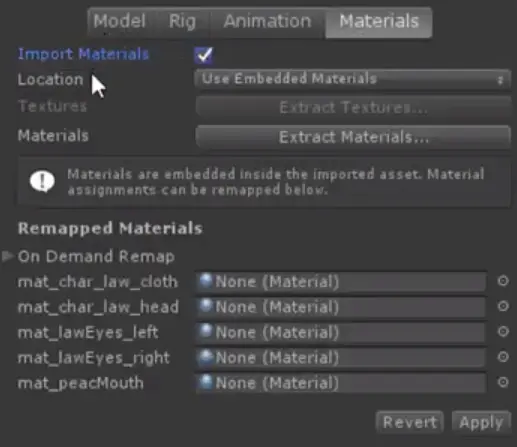Open object picker for mat_lawEyes_right
This screenshot has width=517, height=447.
coord(503,357)
